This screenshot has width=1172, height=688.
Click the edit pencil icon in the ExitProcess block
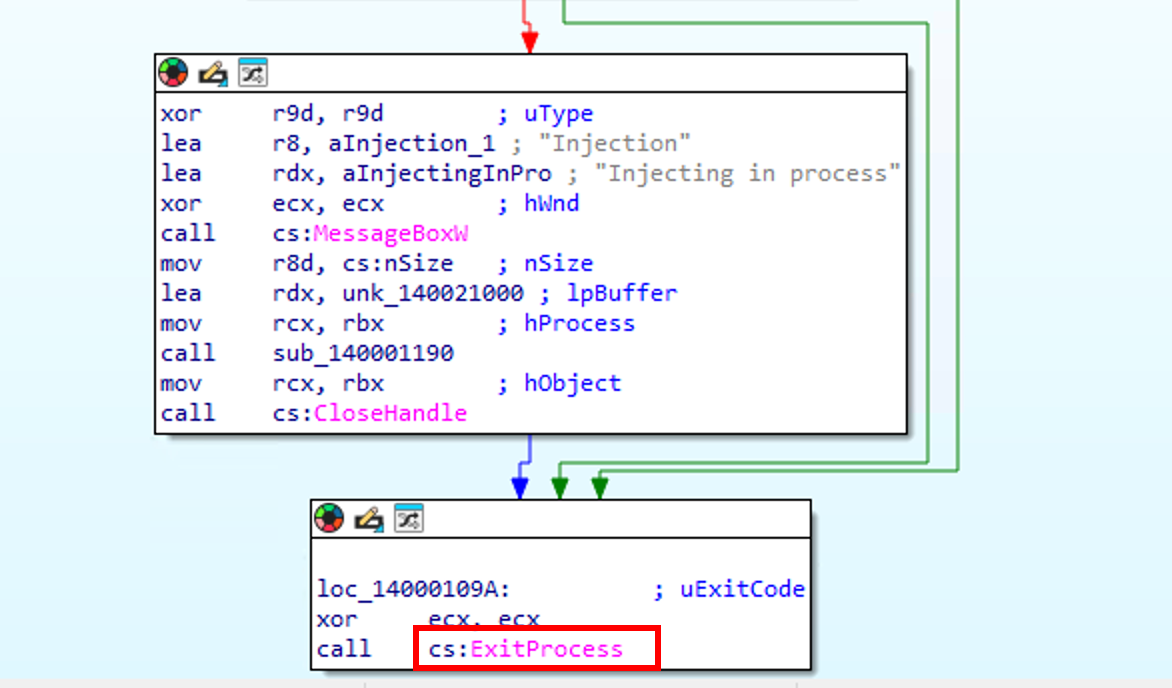369,518
